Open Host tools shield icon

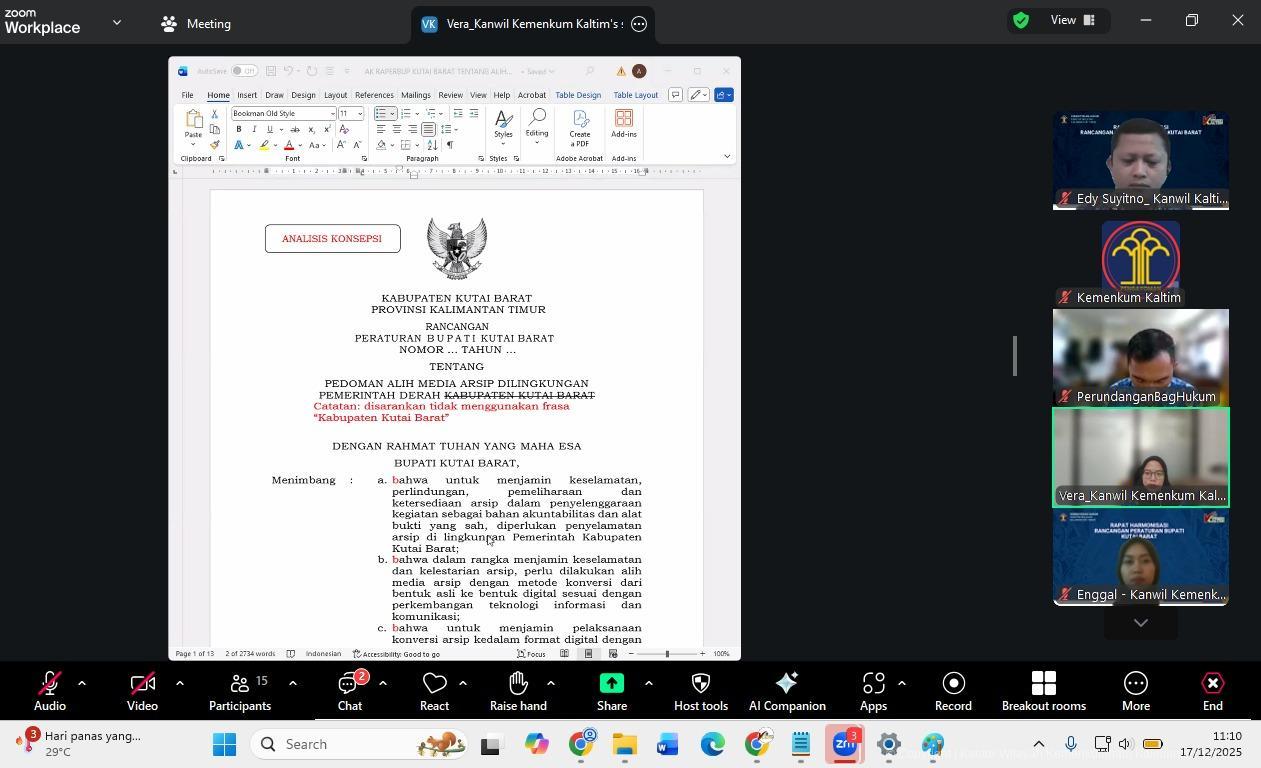[700, 690]
